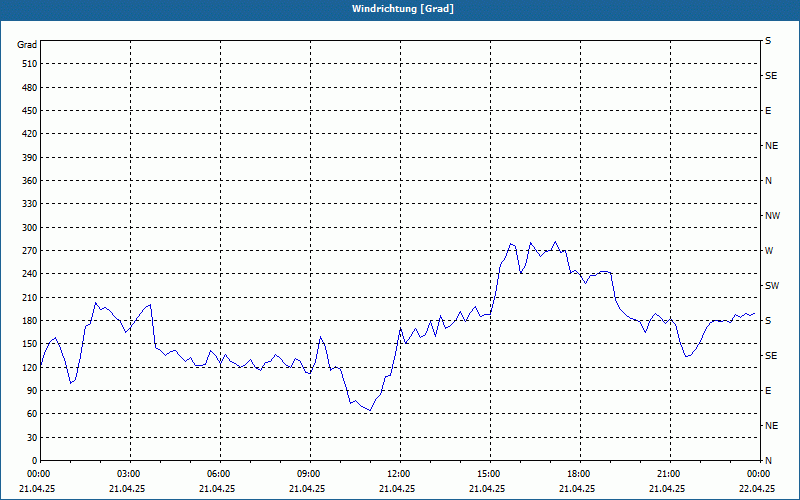Viewport: 800px width, 500px height.
Task: Click the NW compass label
Action: pos(772,216)
